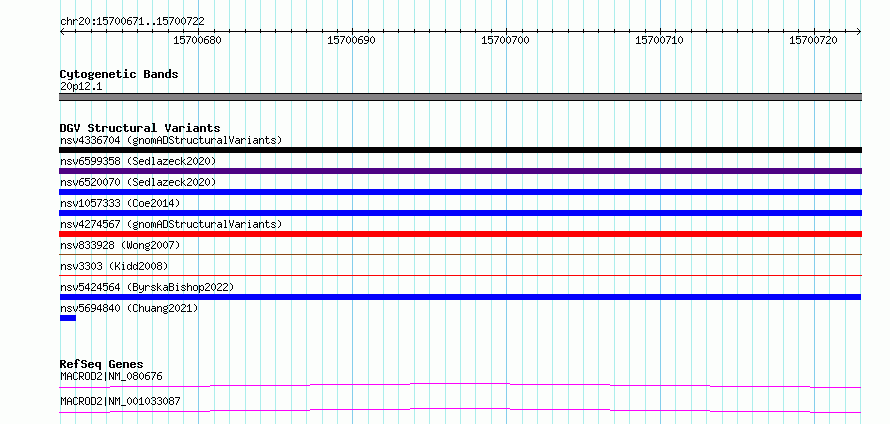Click ruler position label 15700680
The image size is (890, 424).
click(x=198, y=40)
